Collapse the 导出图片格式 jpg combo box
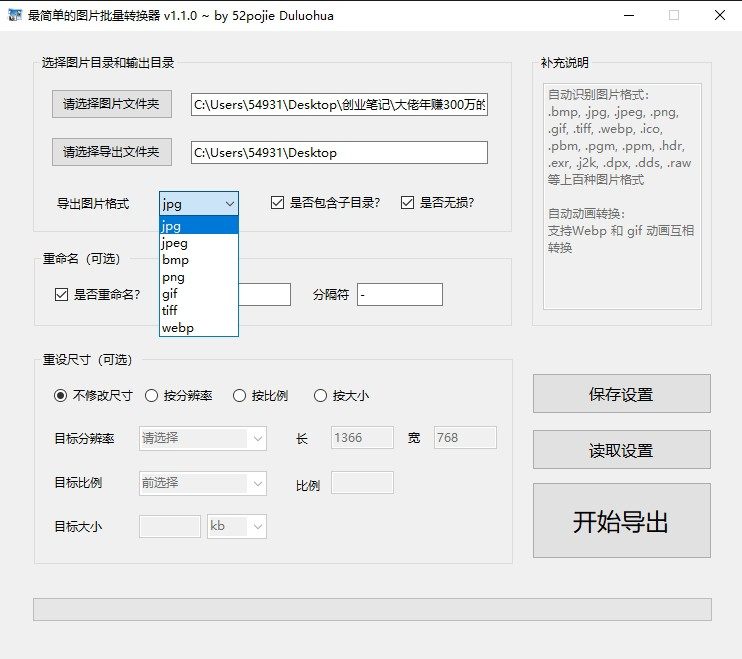The width and height of the screenshot is (742, 659). (199, 204)
